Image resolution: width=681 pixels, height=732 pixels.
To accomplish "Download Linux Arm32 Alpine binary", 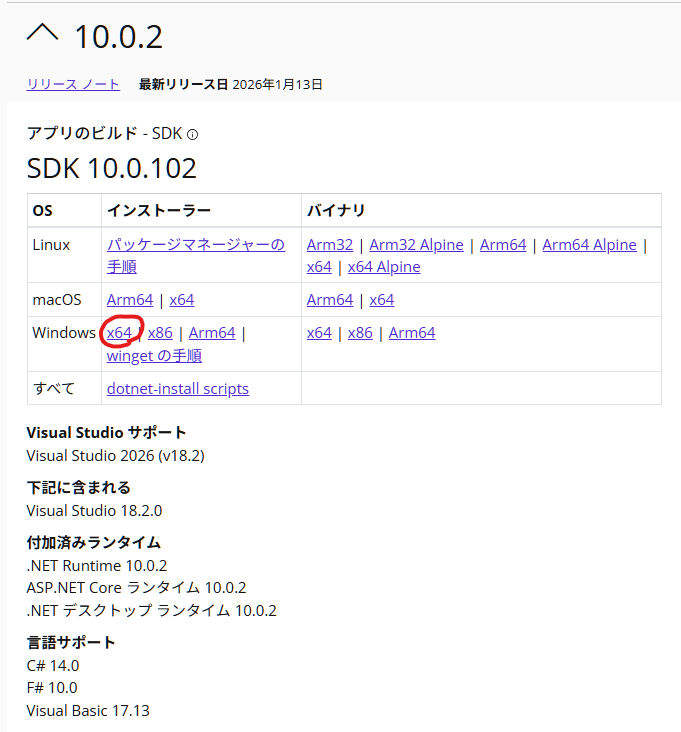I will click(x=416, y=245).
